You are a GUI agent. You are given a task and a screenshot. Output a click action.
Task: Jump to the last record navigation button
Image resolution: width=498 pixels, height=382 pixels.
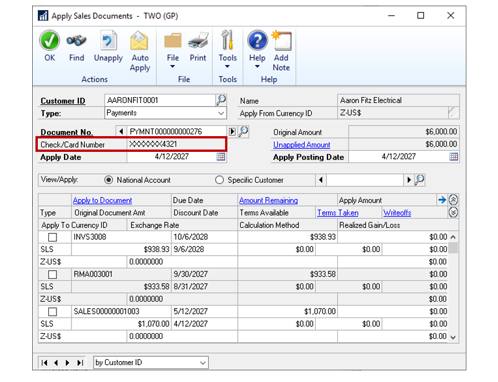(80, 363)
